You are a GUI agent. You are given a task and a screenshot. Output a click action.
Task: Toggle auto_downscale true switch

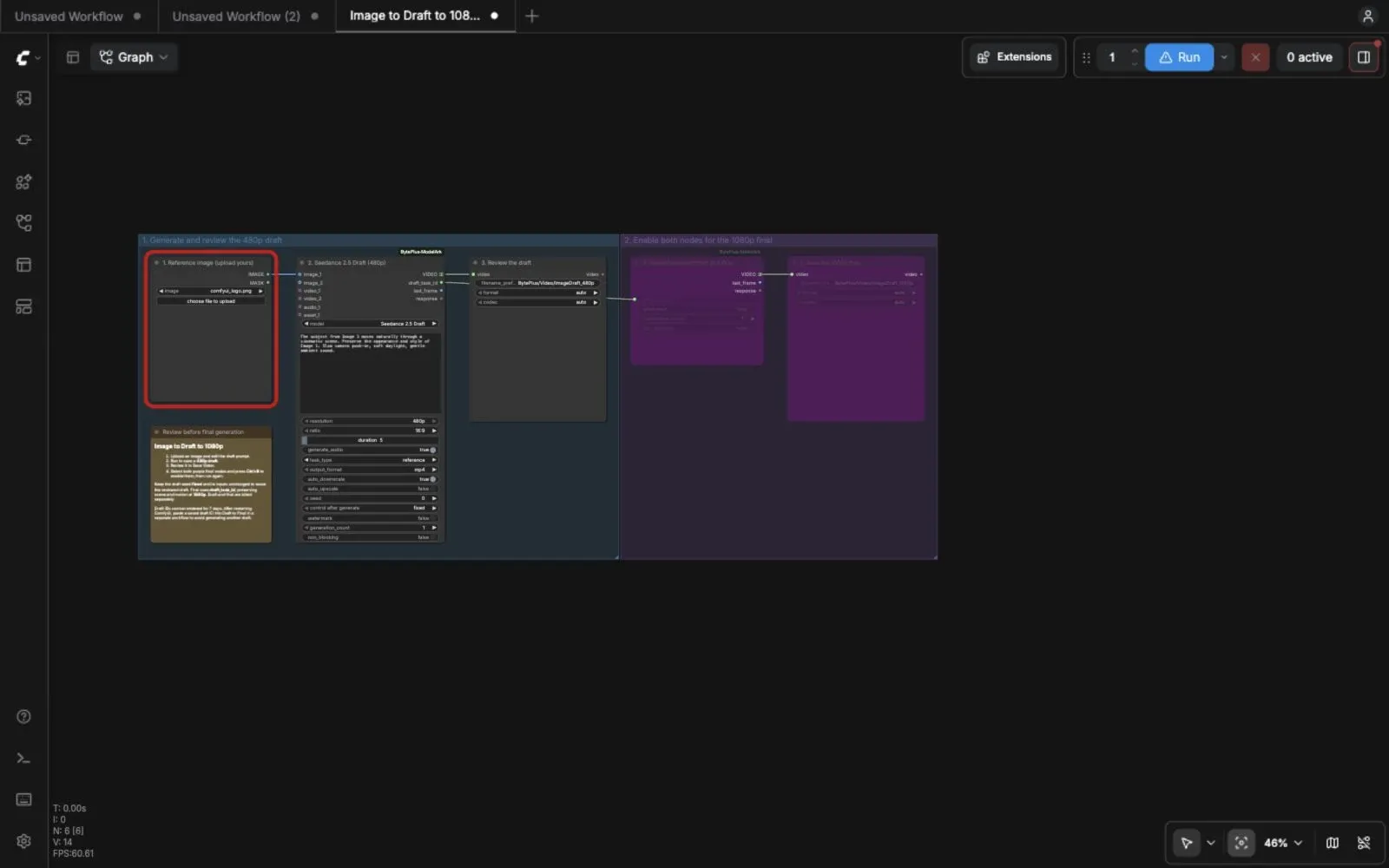tap(370, 479)
